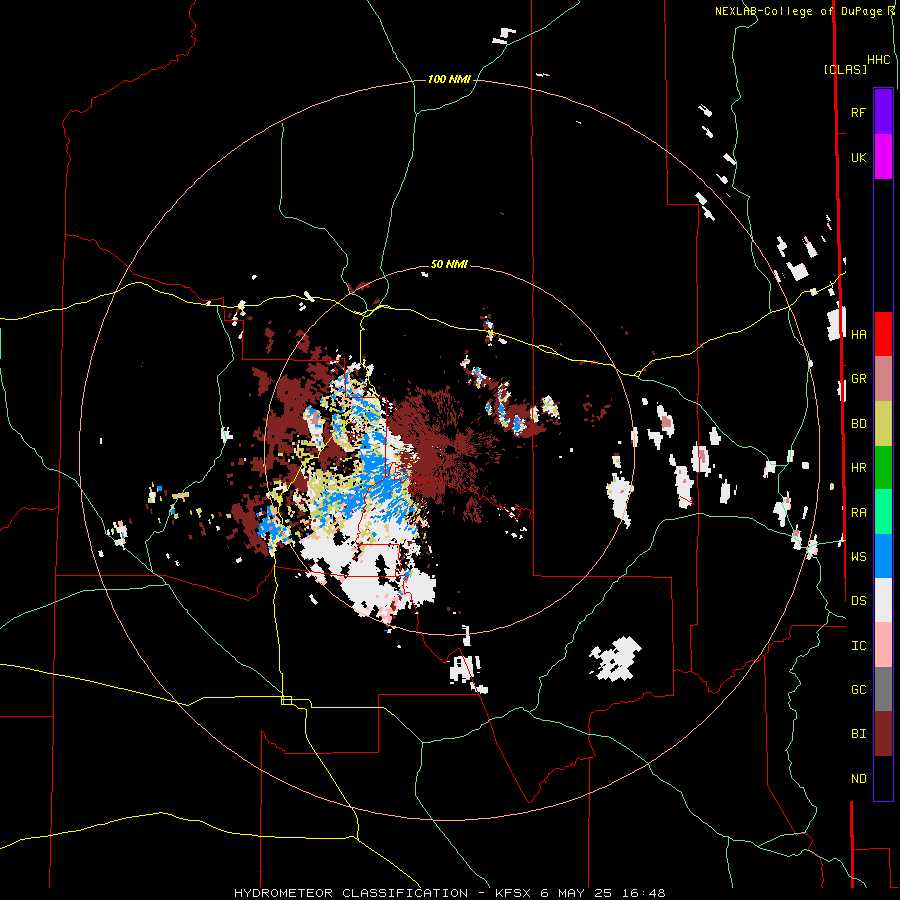Click the RF legend label
The height and width of the screenshot is (900, 900).
click(x=858, y=112)
